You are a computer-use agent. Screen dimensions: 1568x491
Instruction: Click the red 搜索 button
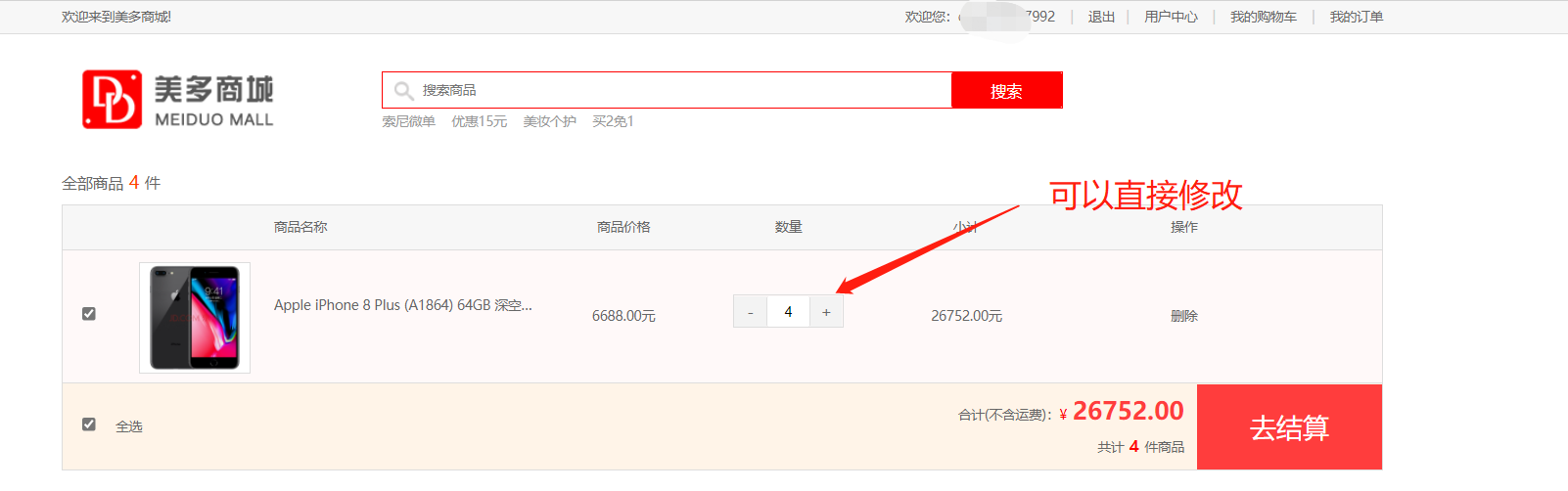coord(1006,91)
